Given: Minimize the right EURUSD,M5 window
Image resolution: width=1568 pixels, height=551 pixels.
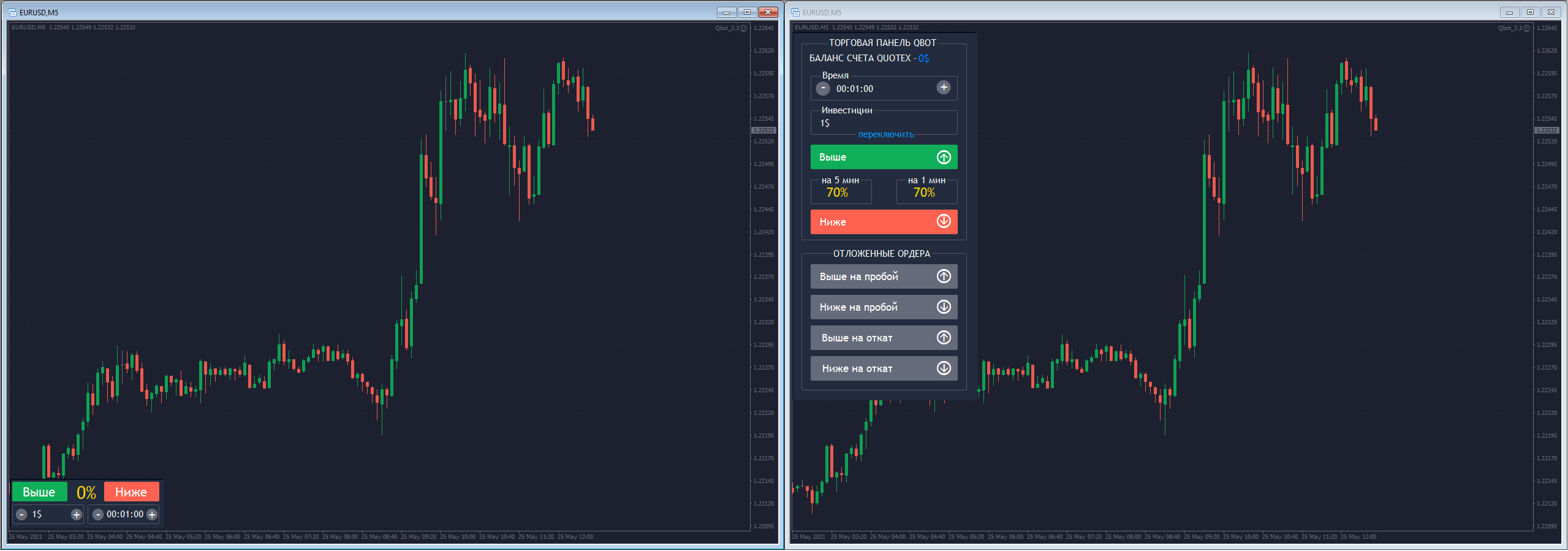Looking at the screenshot, I should pyautogui.click(x=1509, y=12).
